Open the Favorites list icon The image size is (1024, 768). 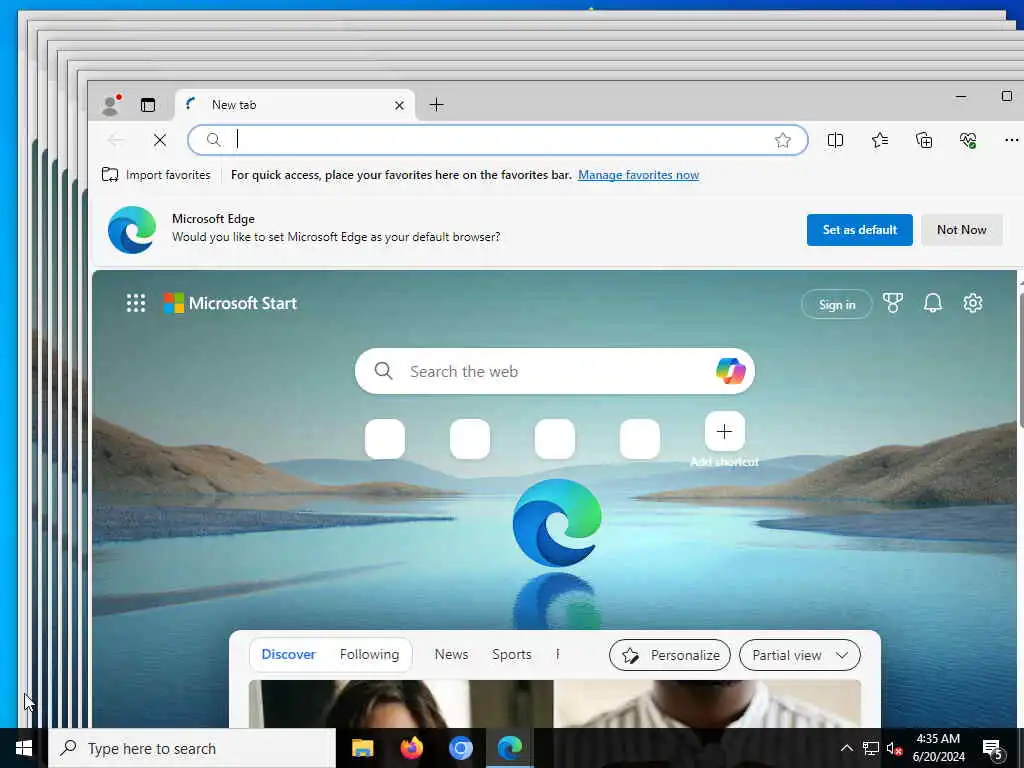pos(880,140)
